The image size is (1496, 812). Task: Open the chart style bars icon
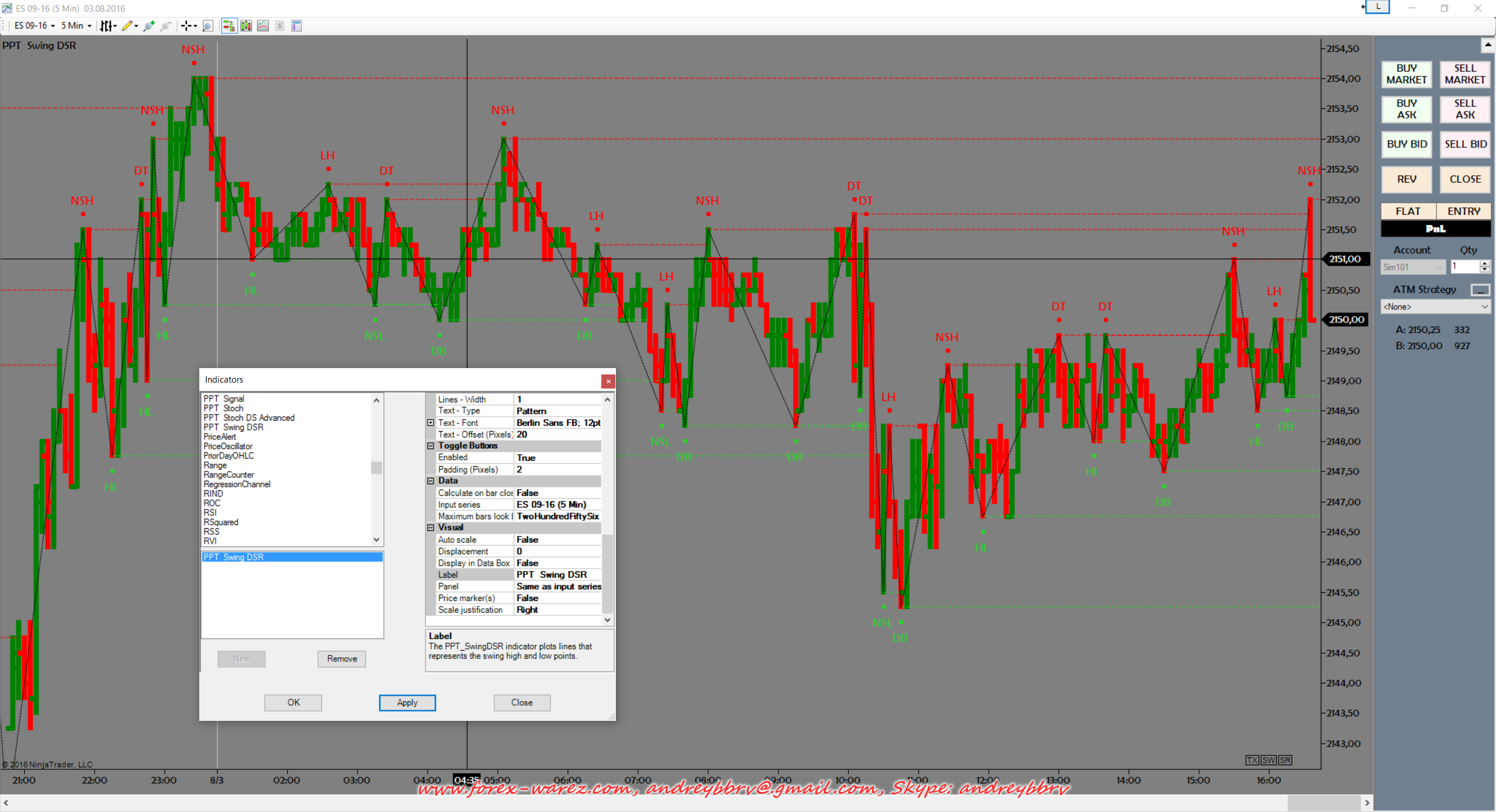pos(106,26)
